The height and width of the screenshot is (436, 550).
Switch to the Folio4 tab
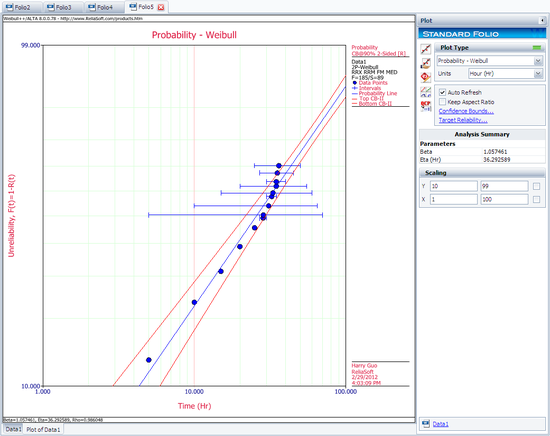pyautogui.click(x=104, y=7)
